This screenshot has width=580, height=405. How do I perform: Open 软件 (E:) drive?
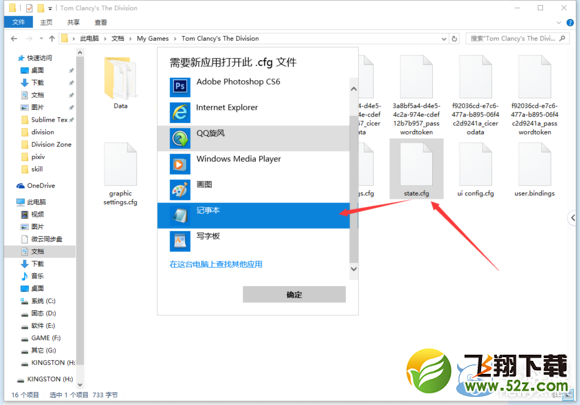tap(38, 325)
